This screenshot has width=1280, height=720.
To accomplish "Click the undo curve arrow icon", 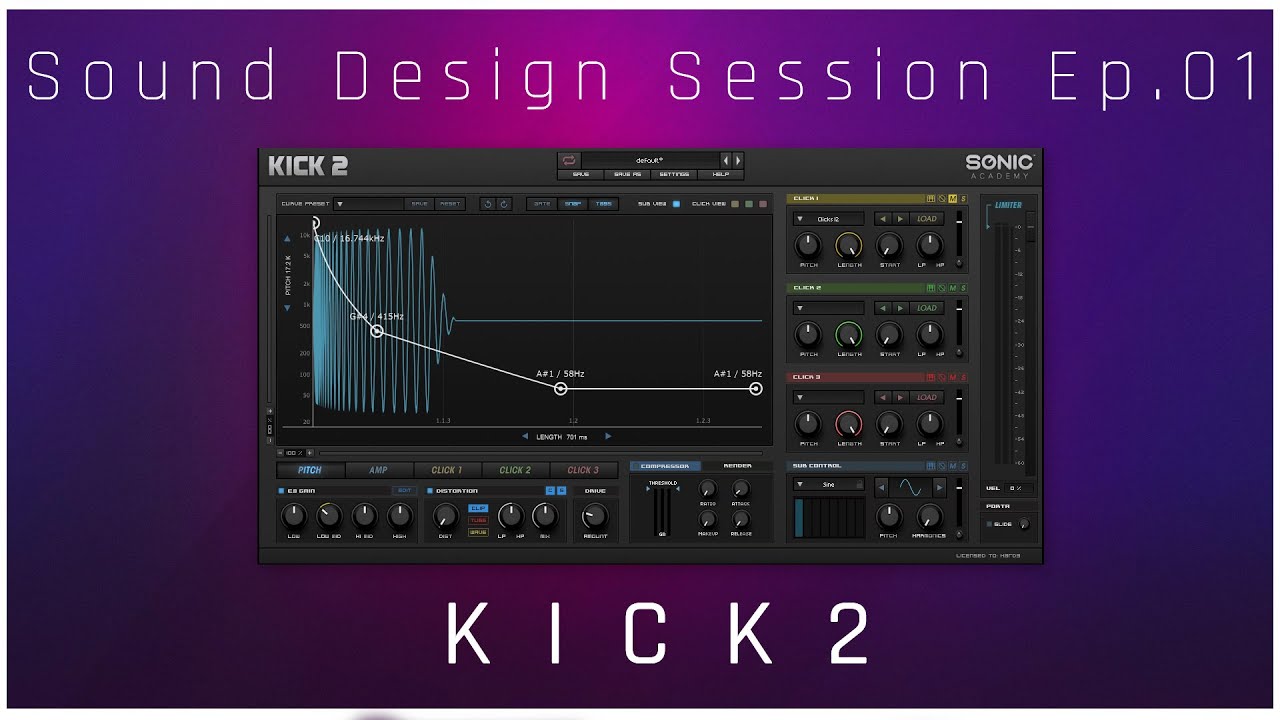I will coord(487,204).
